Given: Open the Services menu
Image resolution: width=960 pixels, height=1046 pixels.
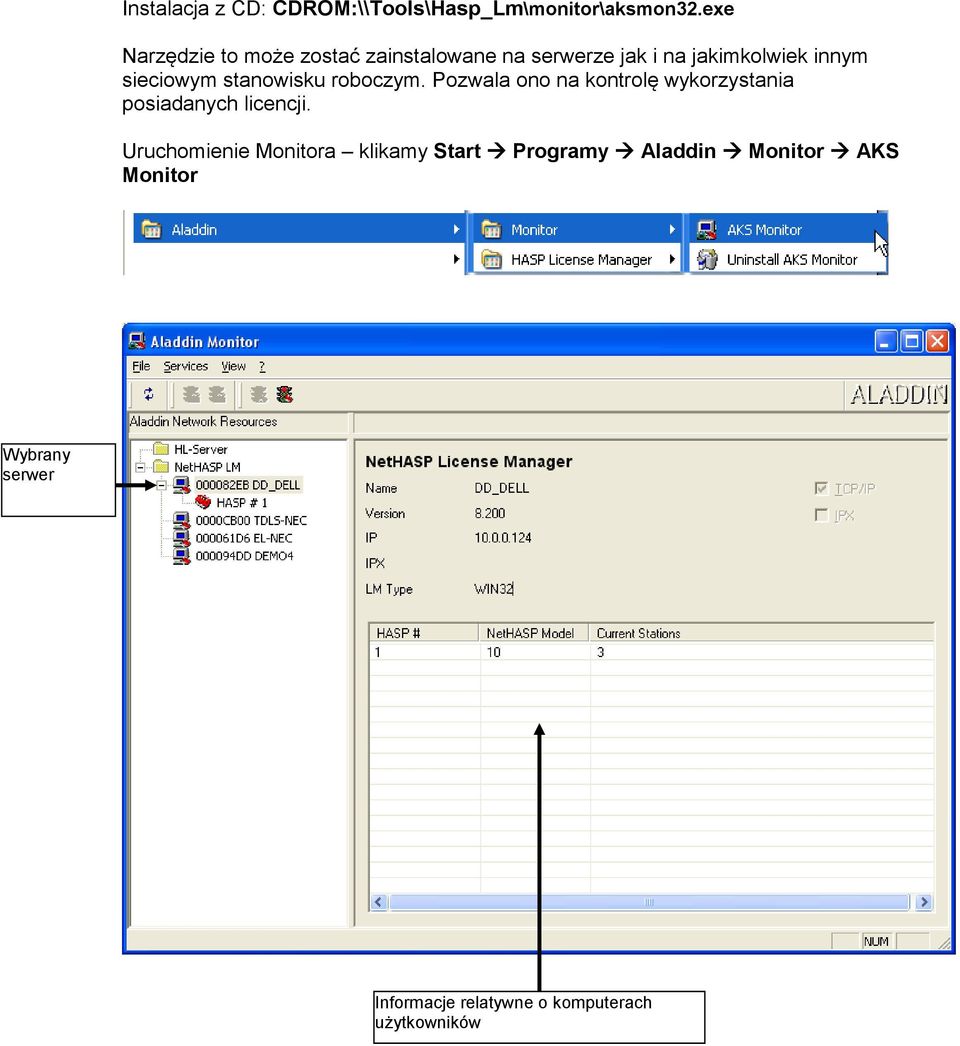Looking at the screenshot, I should (x=185, y=366).
